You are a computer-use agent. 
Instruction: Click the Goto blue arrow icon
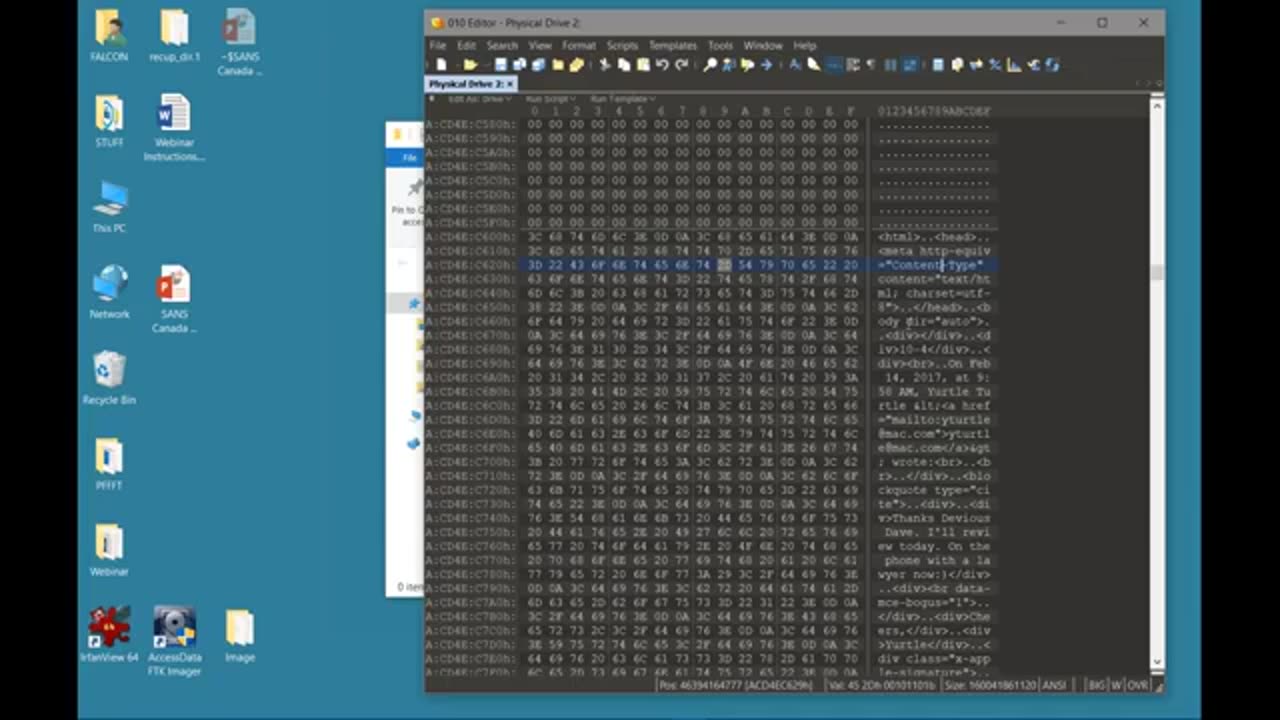coord(767,65)
